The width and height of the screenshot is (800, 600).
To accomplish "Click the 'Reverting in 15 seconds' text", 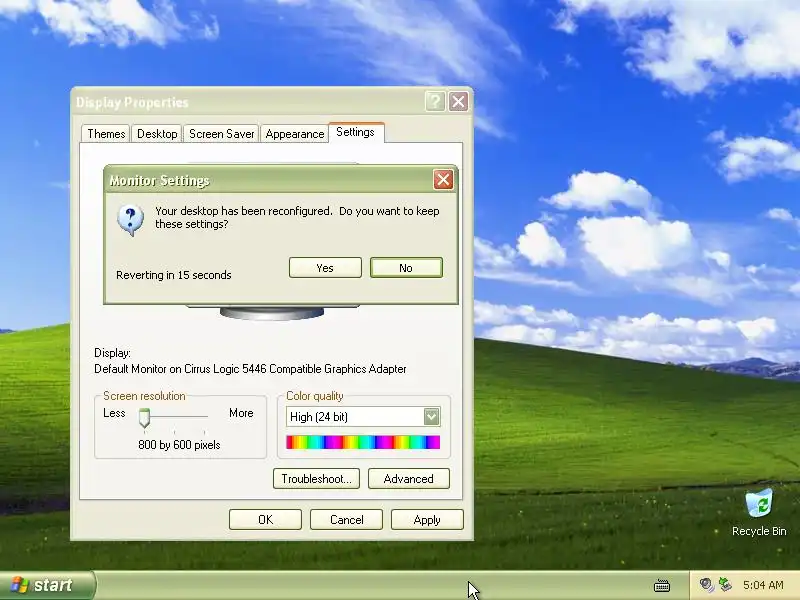I will [173, 275].
